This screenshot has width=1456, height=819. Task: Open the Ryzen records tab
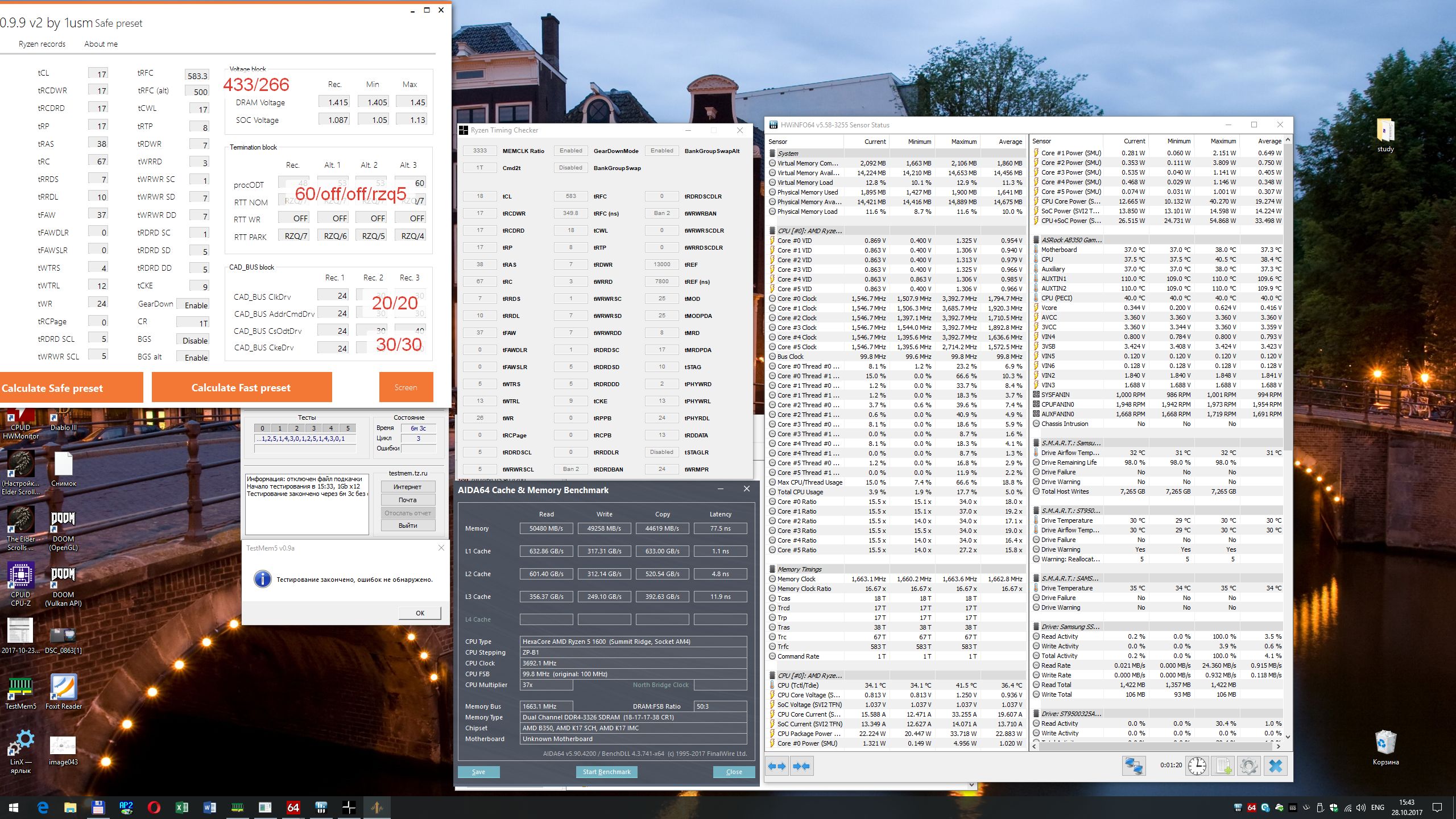[x=42, y=44]
